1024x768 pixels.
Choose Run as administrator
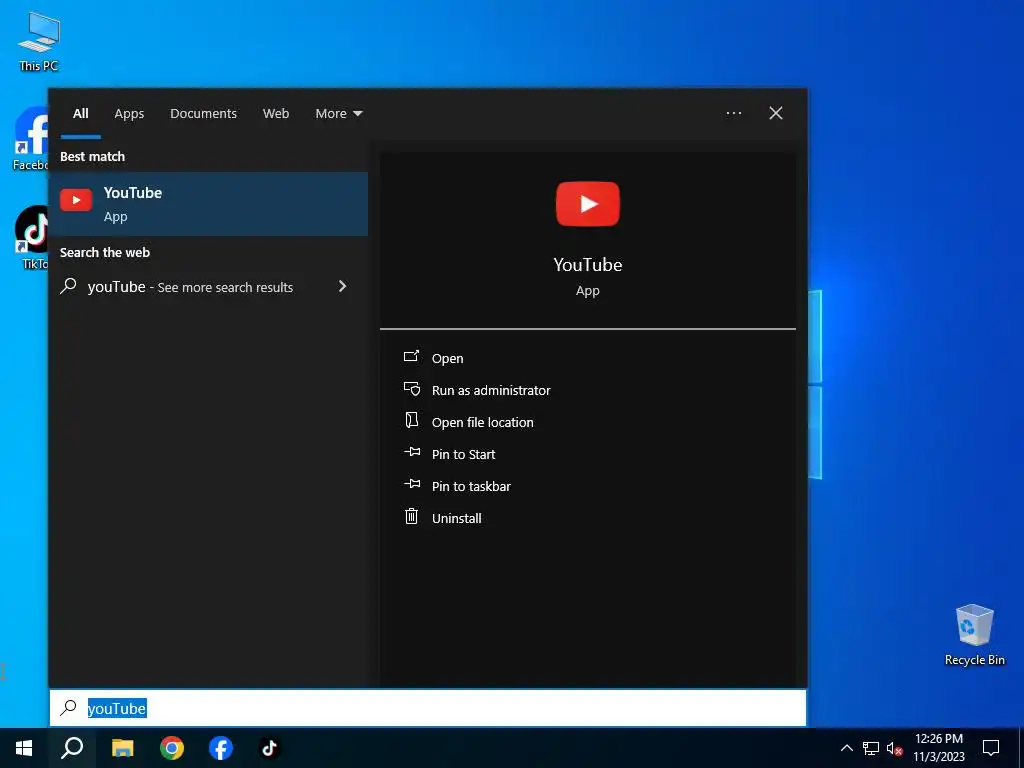[x=491, y=391]
